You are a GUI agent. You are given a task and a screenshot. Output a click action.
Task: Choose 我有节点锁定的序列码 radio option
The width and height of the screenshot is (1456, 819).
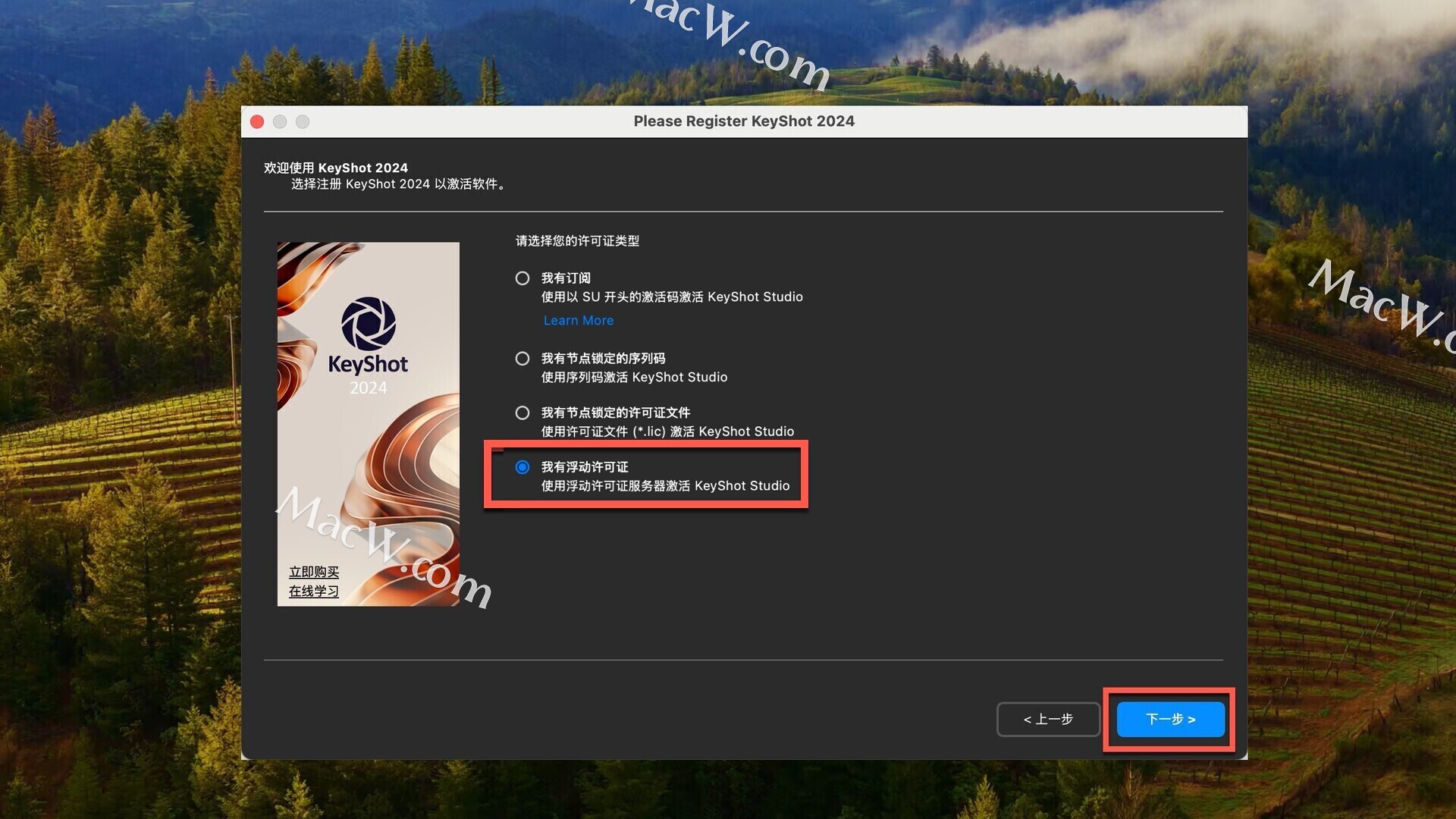[x=522, y=359]
